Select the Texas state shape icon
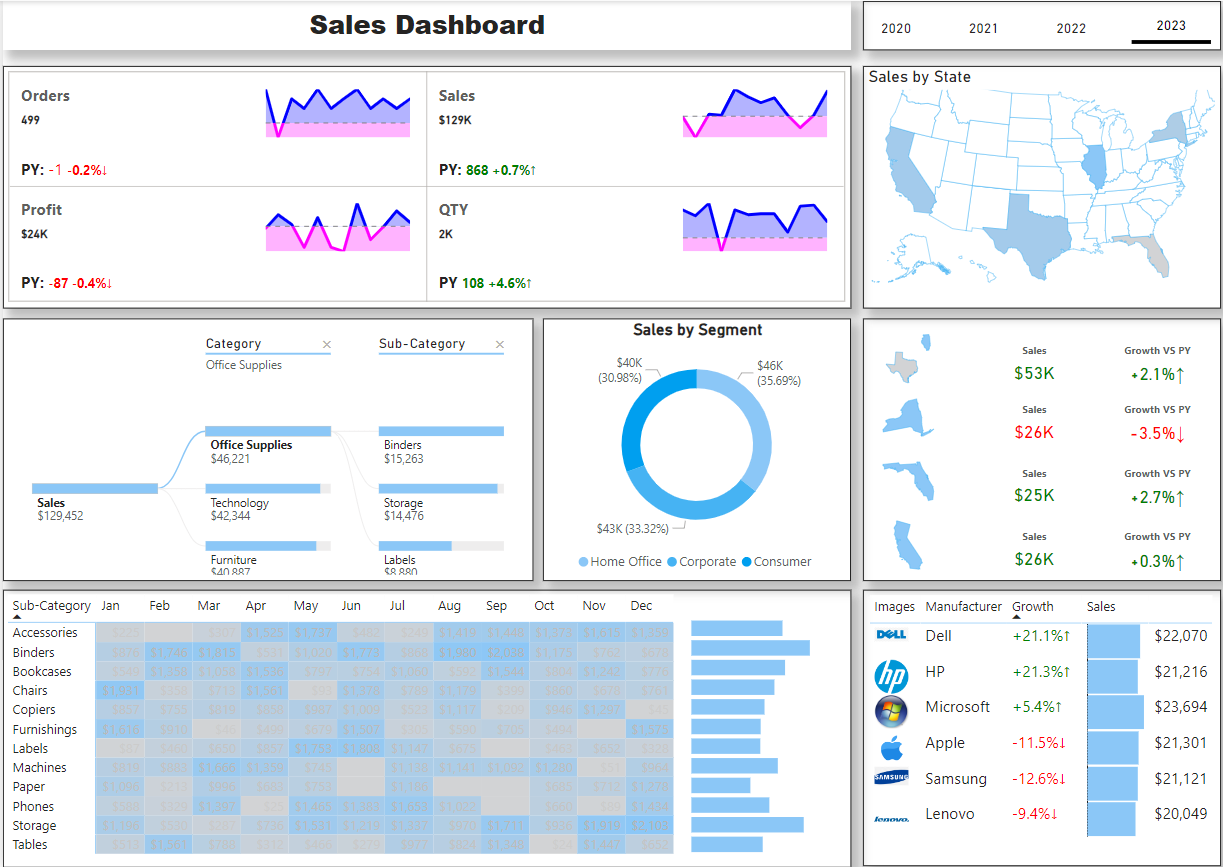The height and width of the screenshot is (867, 1223). [902, 366]
